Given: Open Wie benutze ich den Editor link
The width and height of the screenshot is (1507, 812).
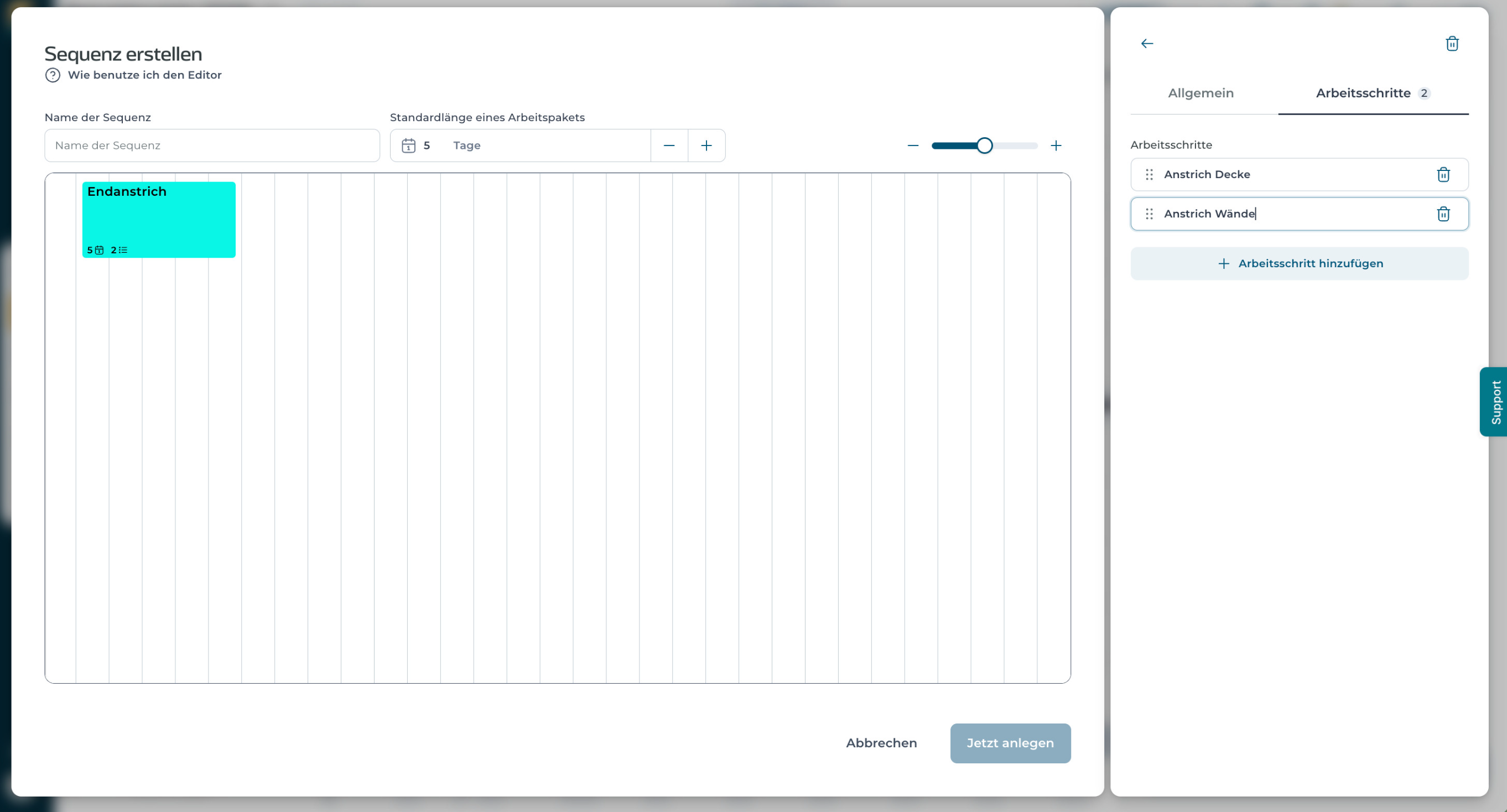Looking at the screenshot, I should 144,75.
